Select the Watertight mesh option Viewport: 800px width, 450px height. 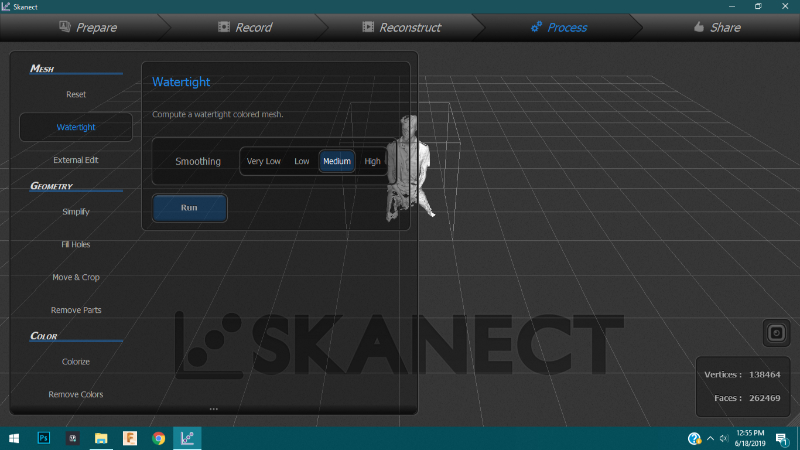point(76,127)
